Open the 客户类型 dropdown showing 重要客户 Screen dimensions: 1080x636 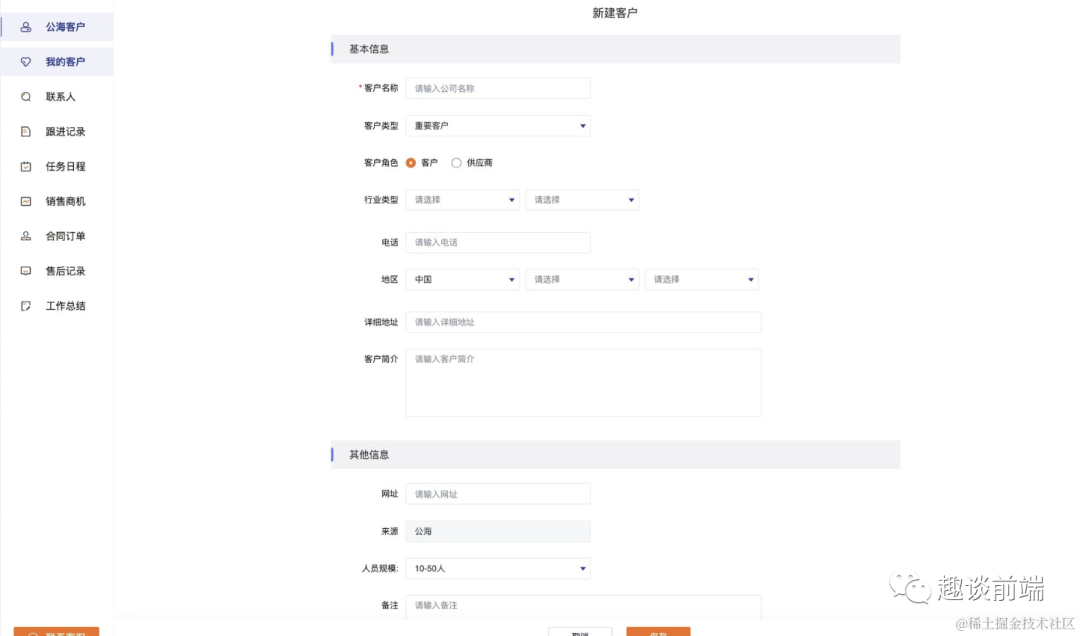(498, 125)
